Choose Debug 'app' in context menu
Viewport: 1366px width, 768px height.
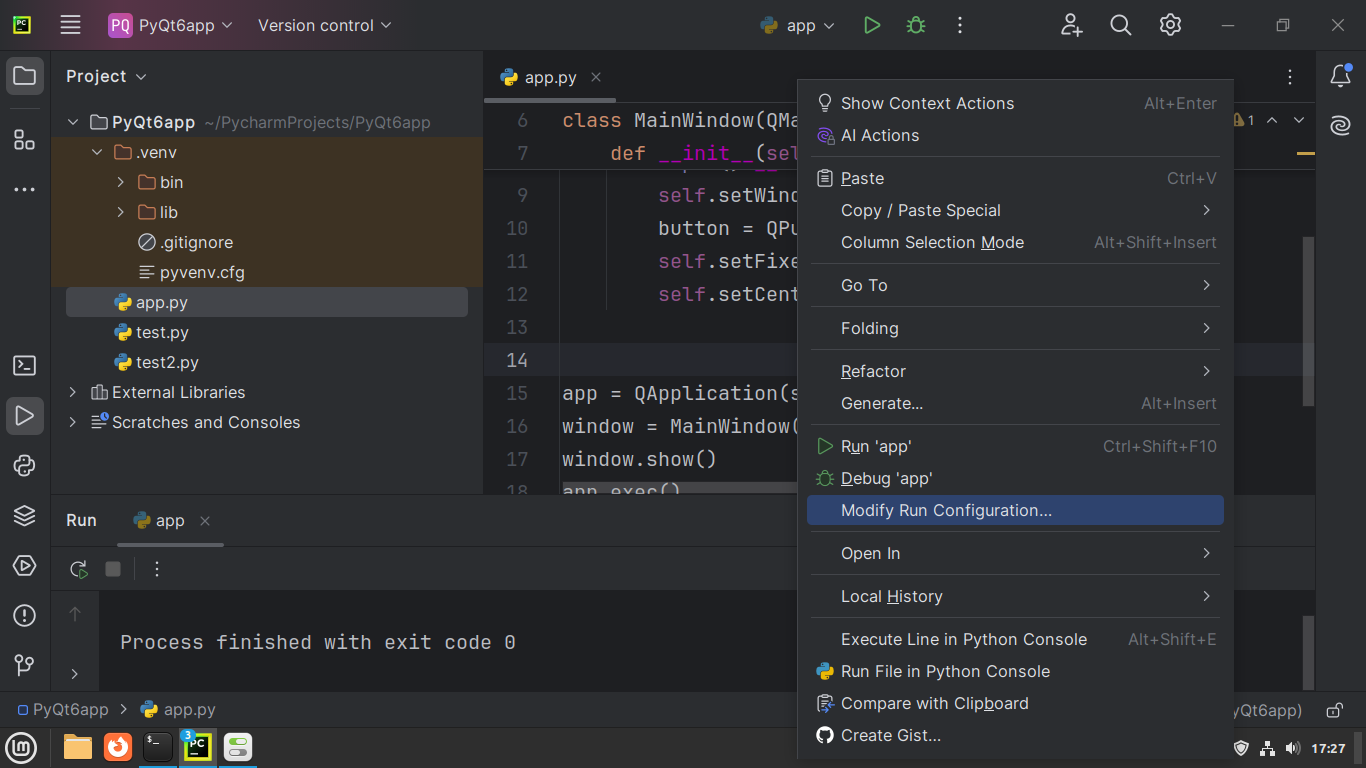click(x=1015, y=478)
